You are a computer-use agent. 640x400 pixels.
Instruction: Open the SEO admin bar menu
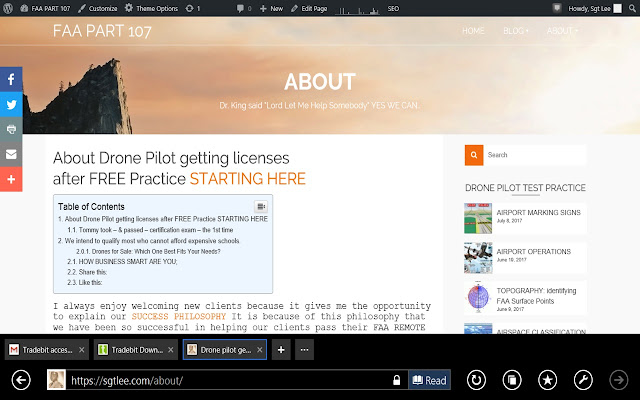[x=393, y=8]
